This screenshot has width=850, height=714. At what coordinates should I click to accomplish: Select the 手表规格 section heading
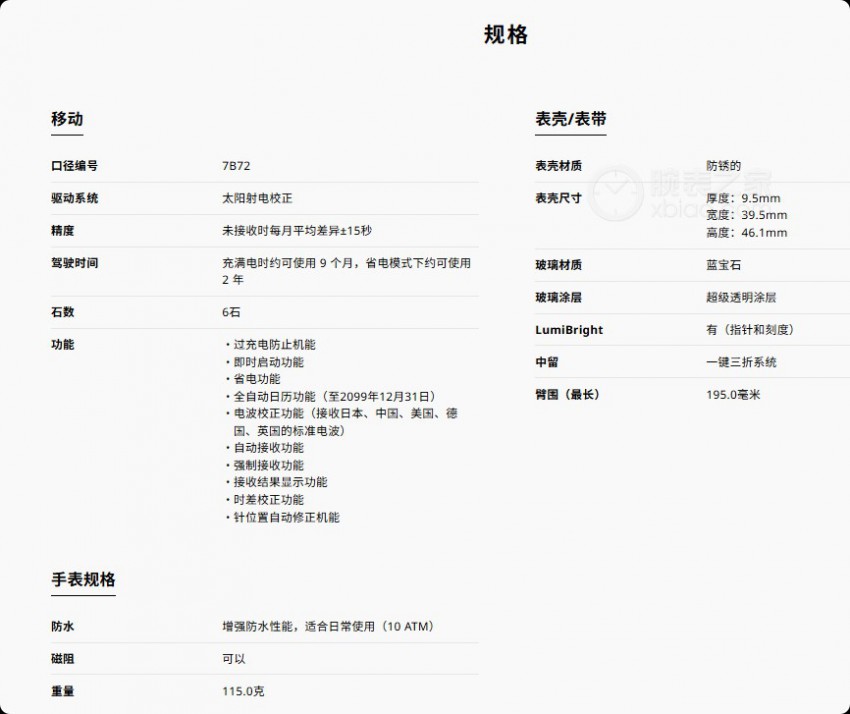click(83, 579)
